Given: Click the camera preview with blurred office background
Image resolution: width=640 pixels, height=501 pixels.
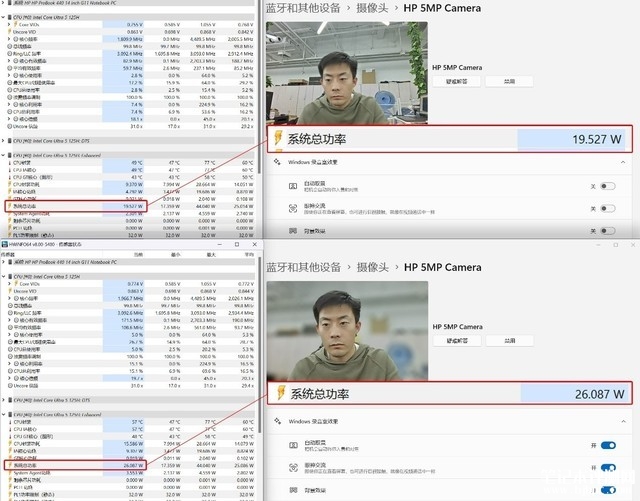Looking at the screenshot, I should 347,331.
